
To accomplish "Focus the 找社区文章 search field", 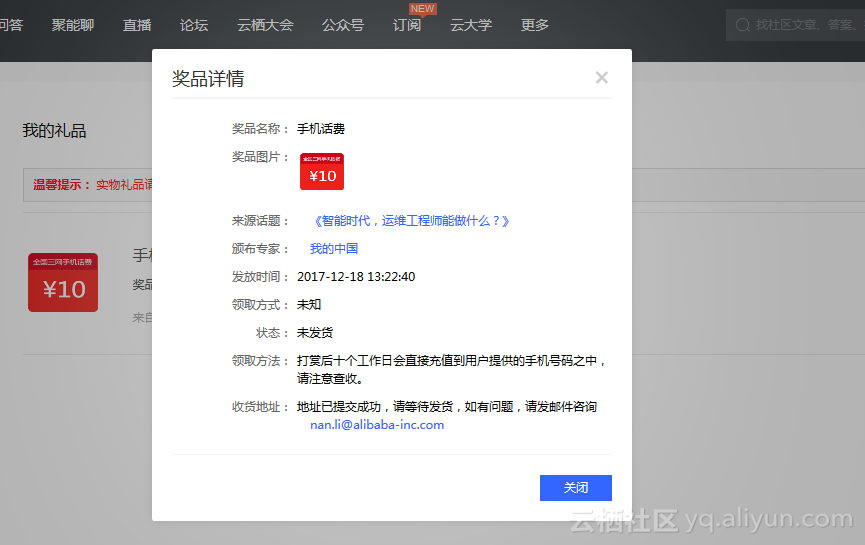I will (x=795, y=25).
